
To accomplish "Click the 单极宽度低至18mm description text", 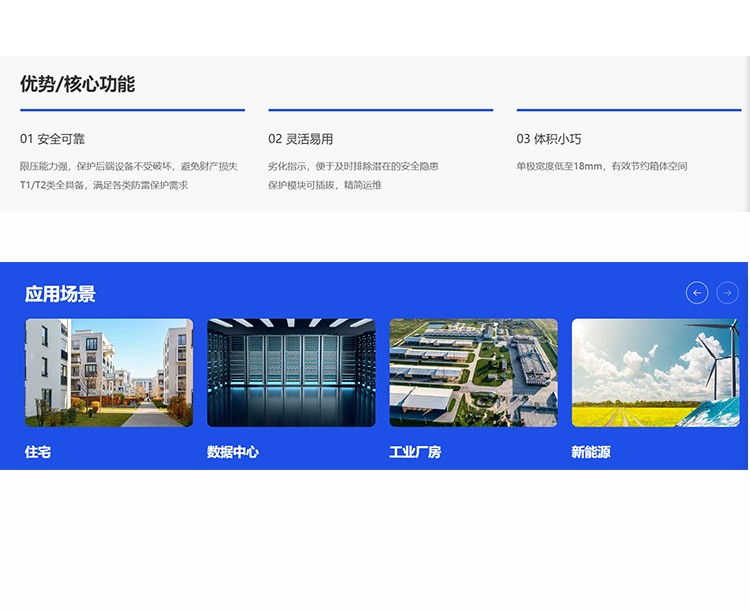I will click(602, 166).
